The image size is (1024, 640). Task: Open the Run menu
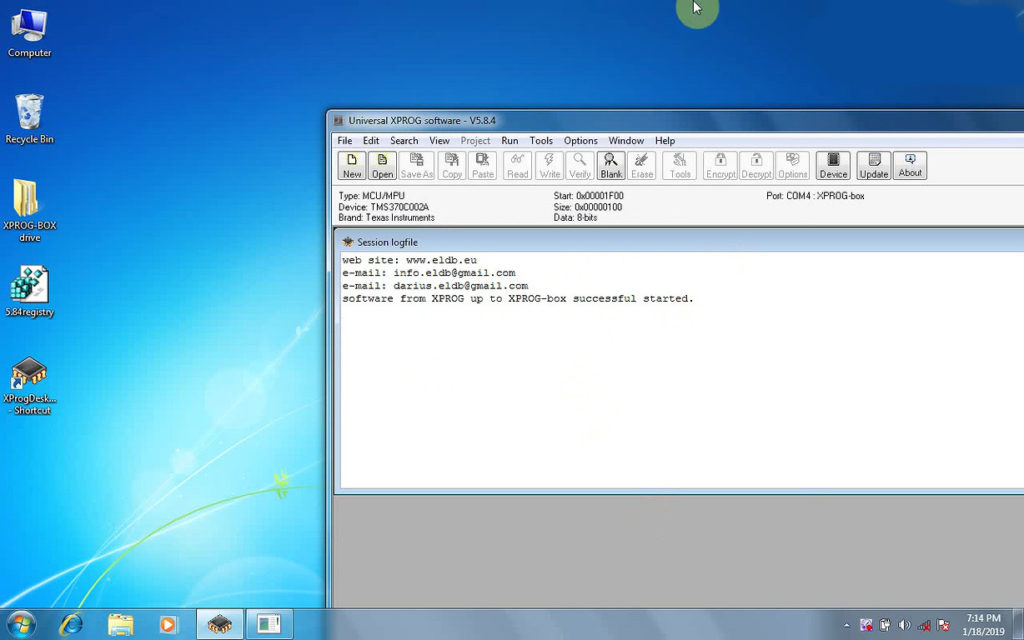click(510, 140)
